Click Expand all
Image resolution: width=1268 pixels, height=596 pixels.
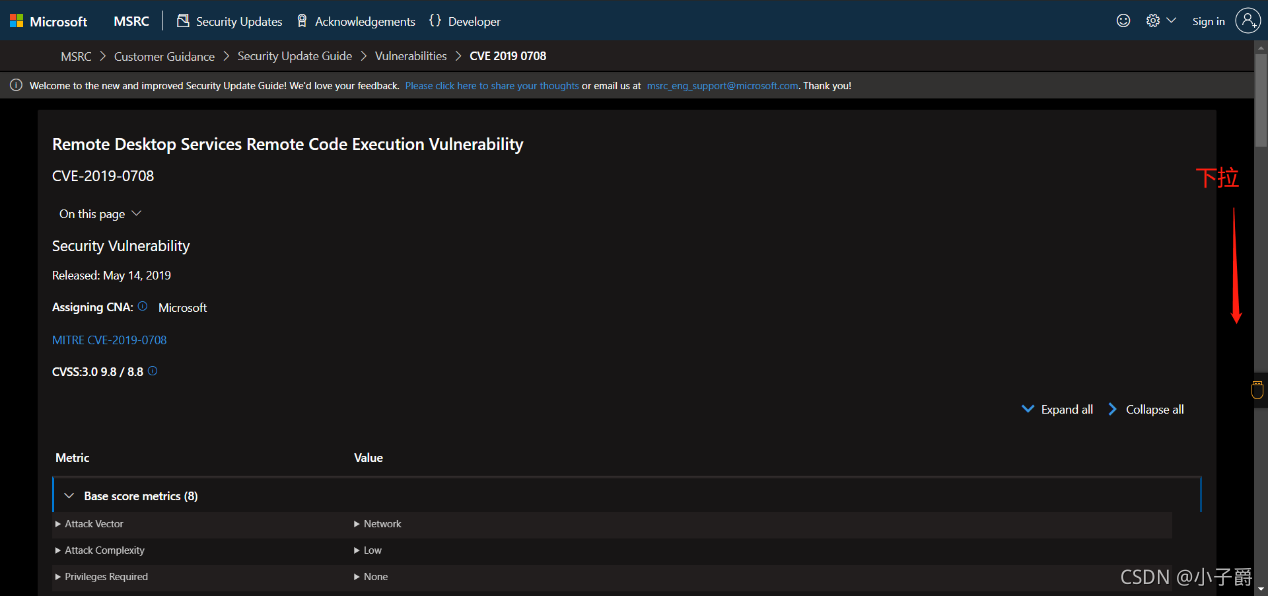point(1057,409)
